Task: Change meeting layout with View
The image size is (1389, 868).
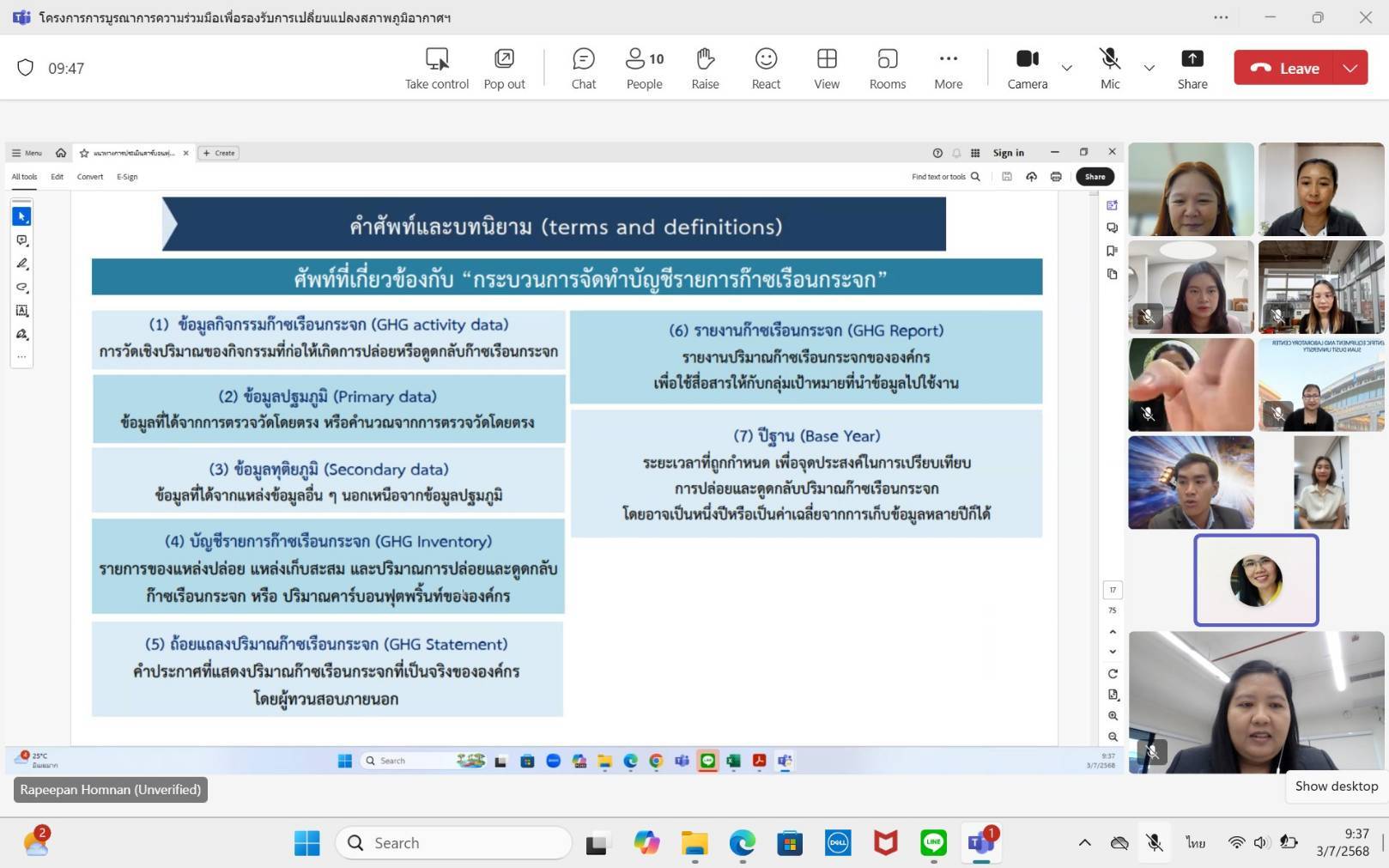Action: click(827, 68)
